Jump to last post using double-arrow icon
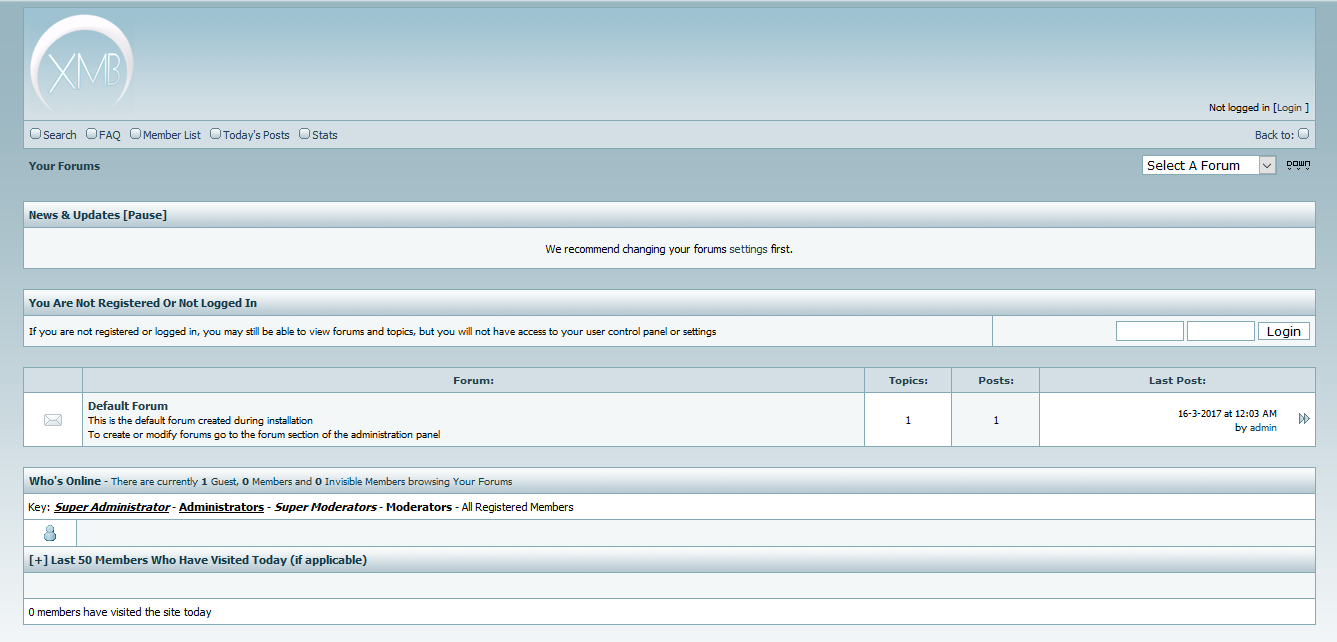This screenshot has width=1337, height=642. [x=1303, y=419]
